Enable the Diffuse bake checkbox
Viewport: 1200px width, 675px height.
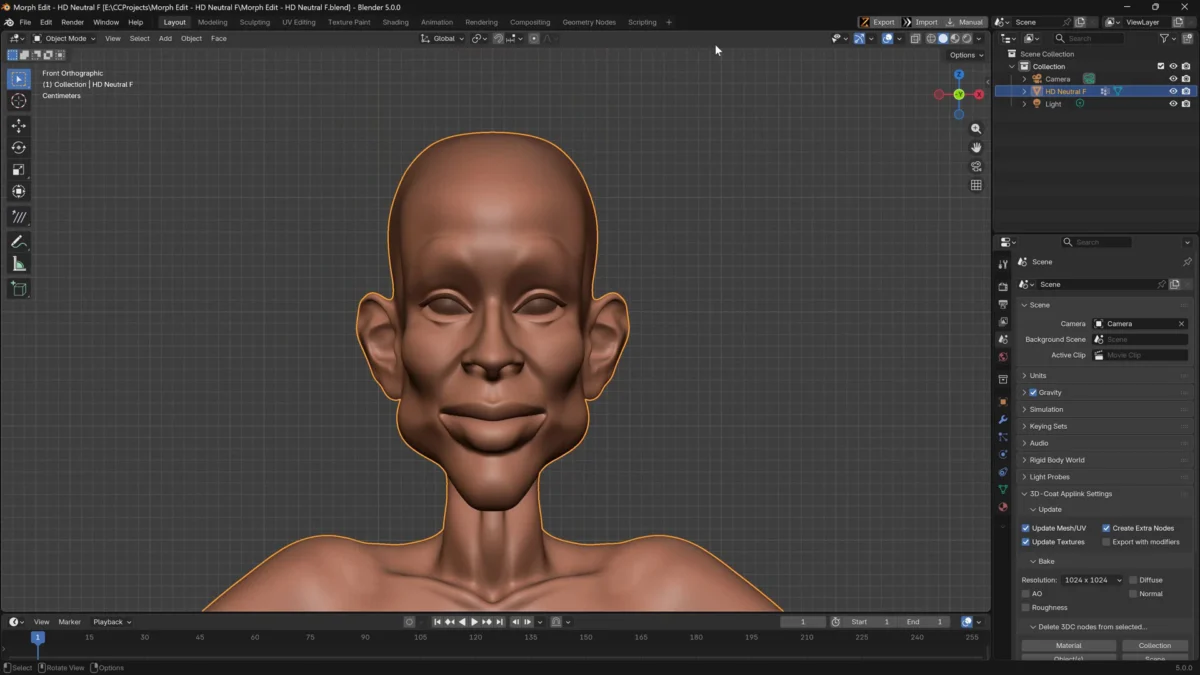(1133, 580)
